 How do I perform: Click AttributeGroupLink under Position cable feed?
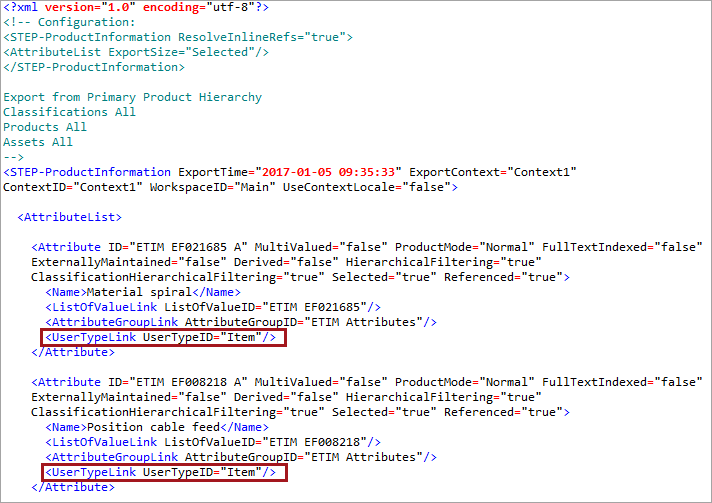pyautogui.click(x=241, y=457)
